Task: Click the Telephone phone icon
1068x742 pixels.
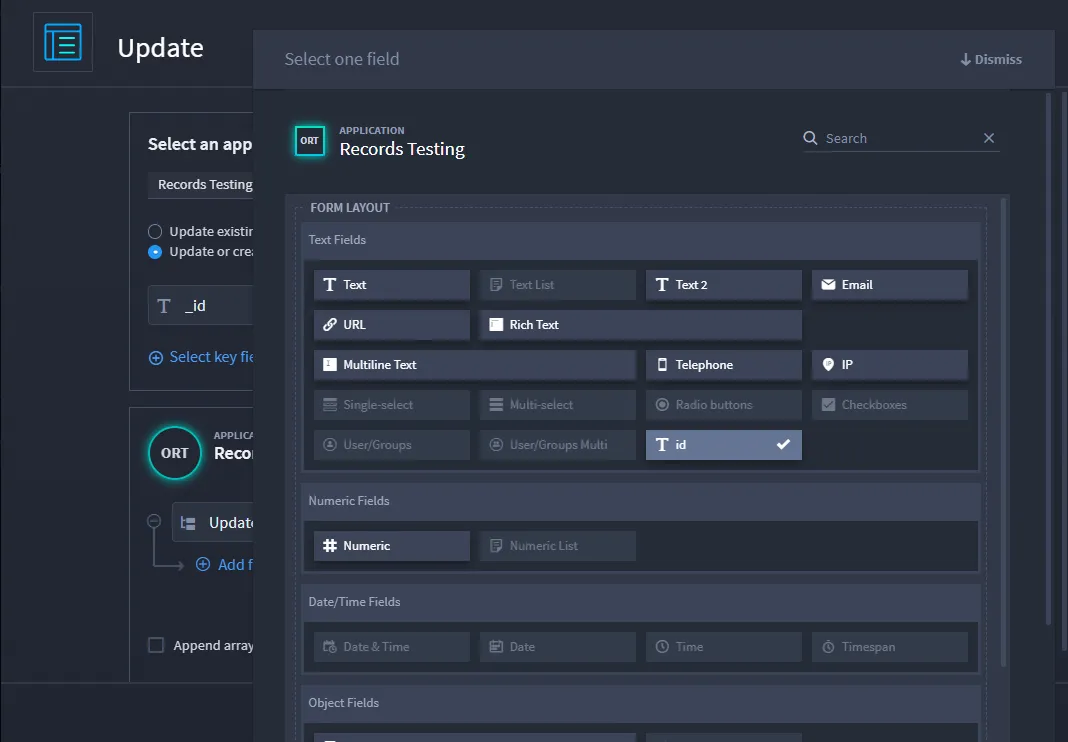Action: pyautogui.click(x=662, y=365)
